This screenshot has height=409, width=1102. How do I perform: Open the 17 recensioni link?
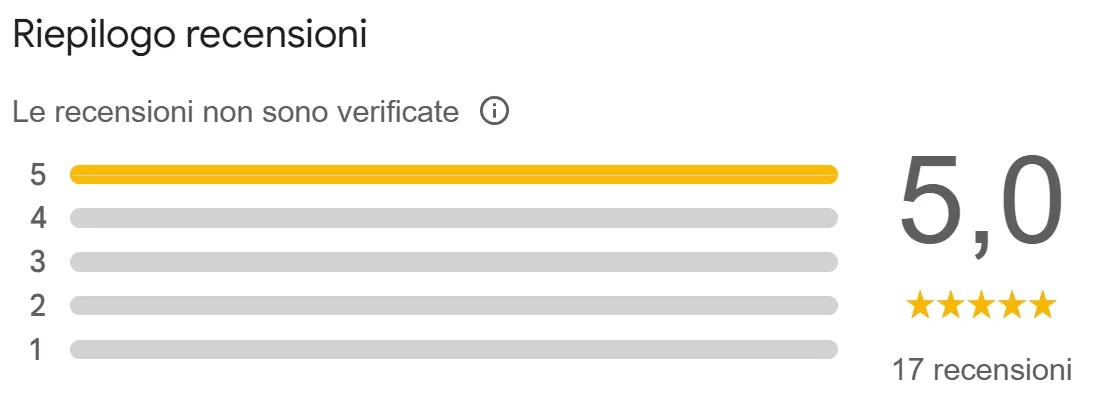(x=982, y=370)
